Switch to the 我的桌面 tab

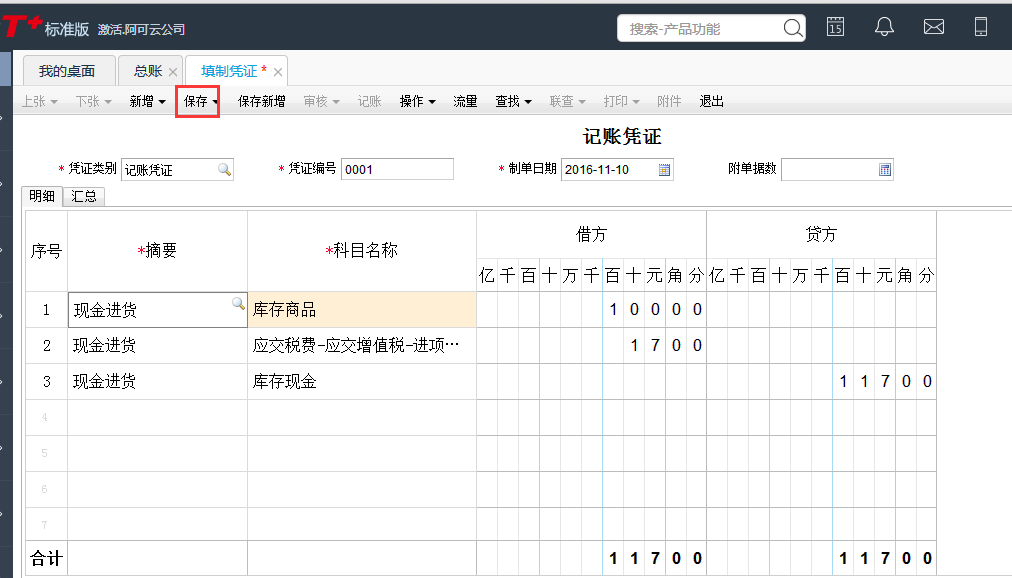(x=67, y=71)
